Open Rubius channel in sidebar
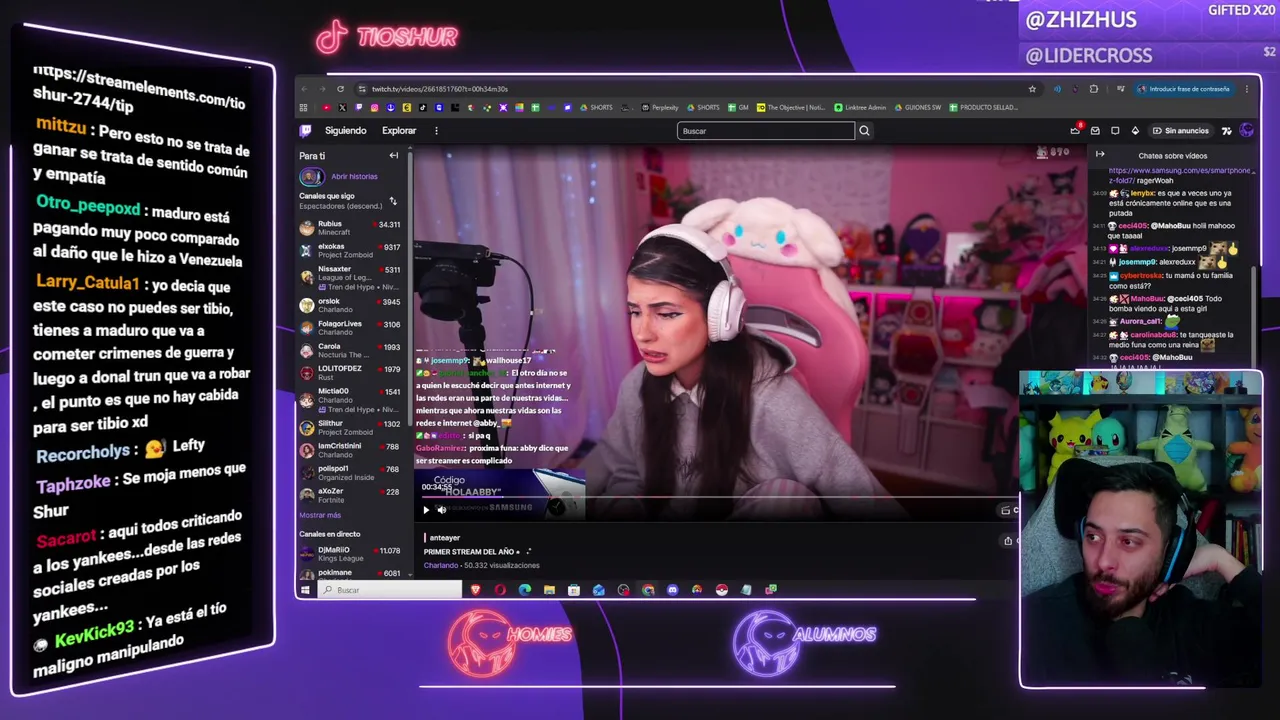1280x720 pixels. pyautogui.click(x=350, y=228)
